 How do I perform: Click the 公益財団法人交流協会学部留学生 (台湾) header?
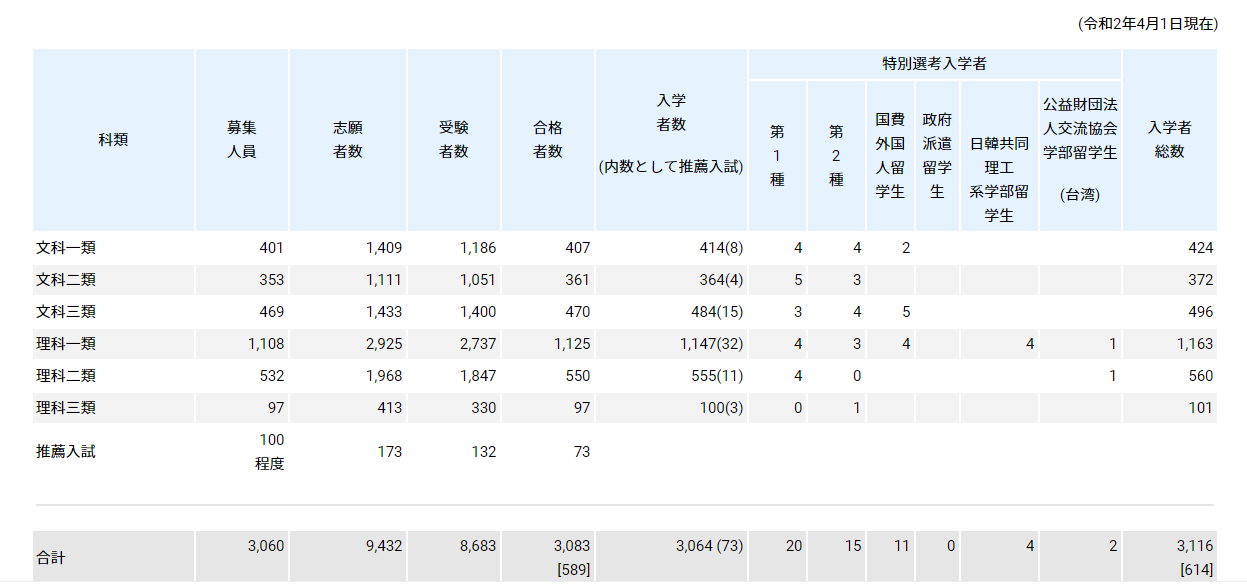[1080, 156]
